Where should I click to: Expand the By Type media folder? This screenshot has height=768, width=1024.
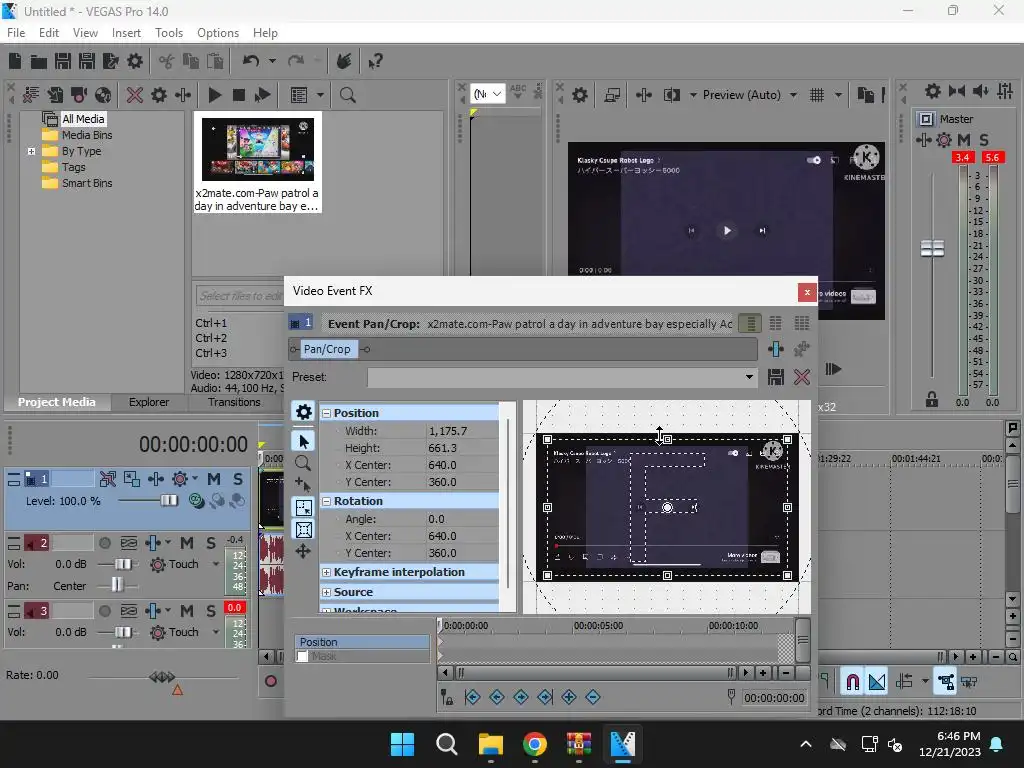pyautogui.click(x=31, y=152)
